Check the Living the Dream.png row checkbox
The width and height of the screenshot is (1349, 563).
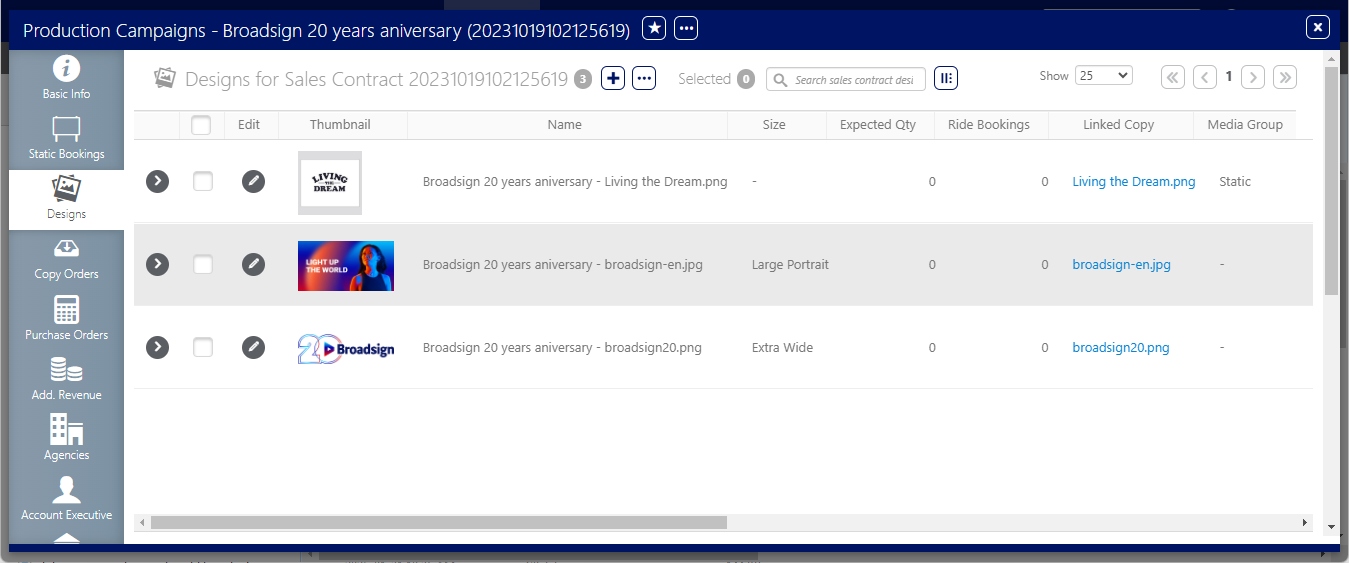click(203, 181)
